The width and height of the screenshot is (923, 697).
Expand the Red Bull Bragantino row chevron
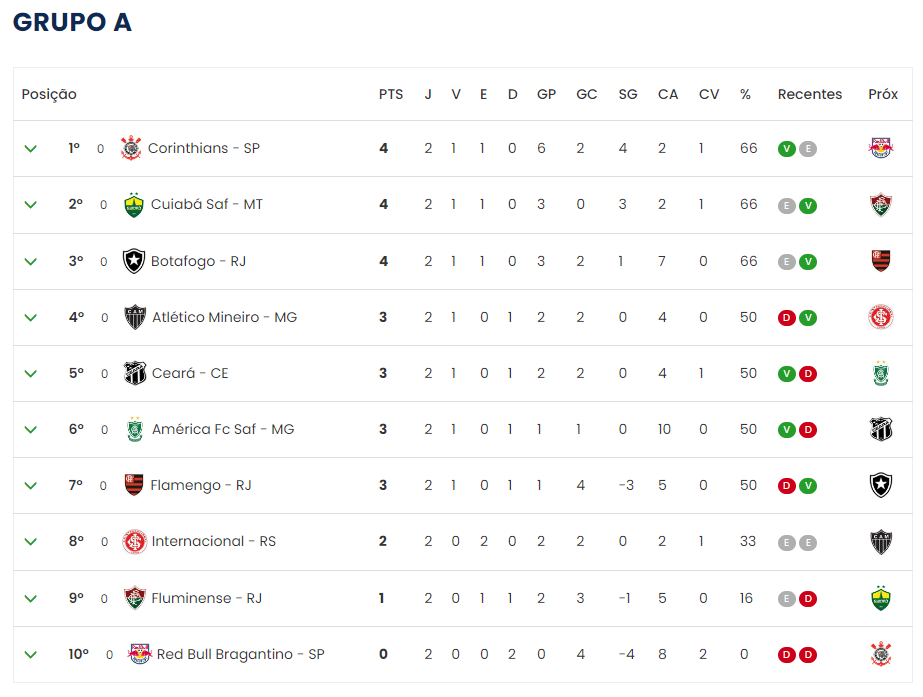coord(31,655)
